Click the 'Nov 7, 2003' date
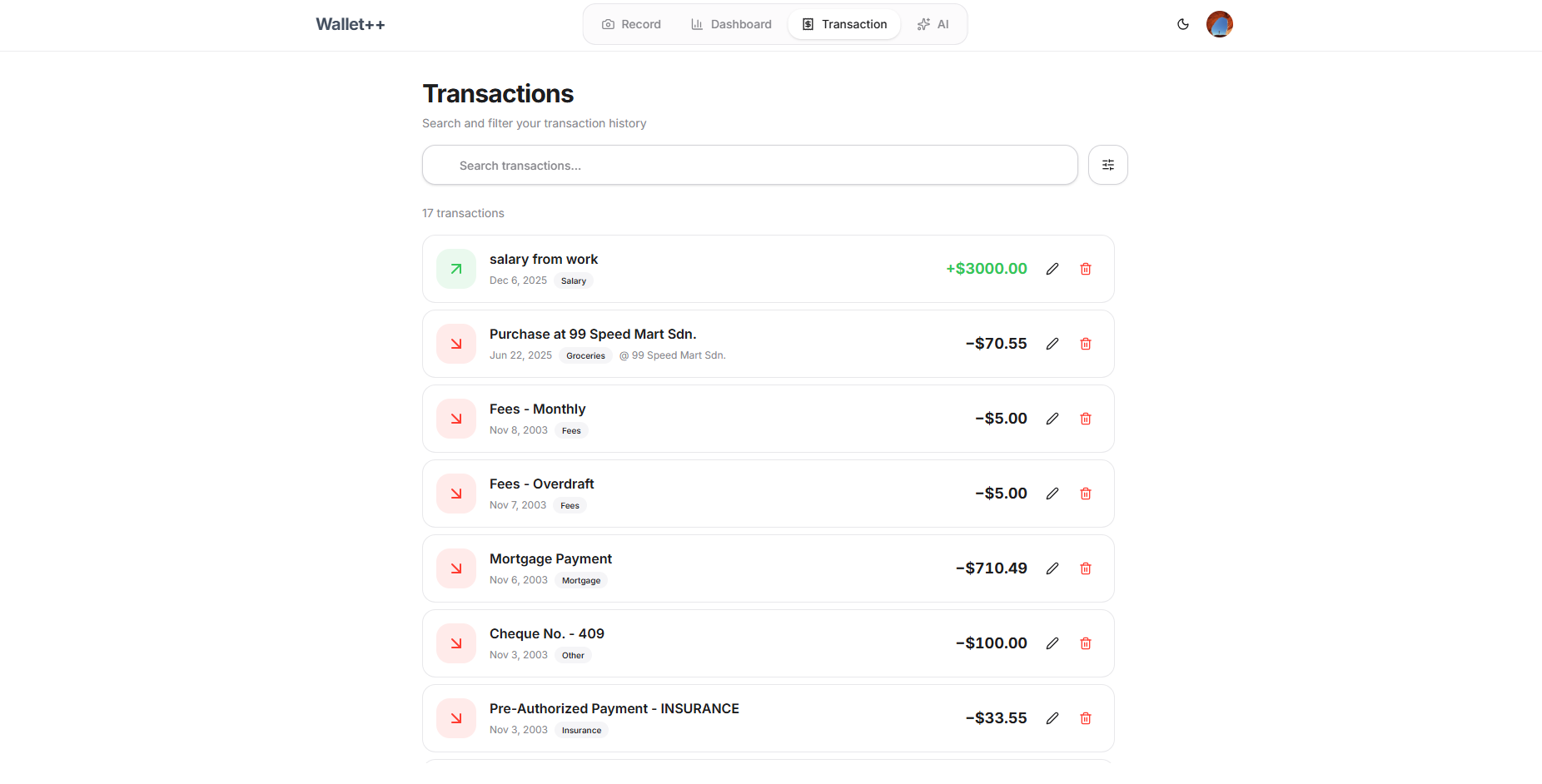 [518, 505]
